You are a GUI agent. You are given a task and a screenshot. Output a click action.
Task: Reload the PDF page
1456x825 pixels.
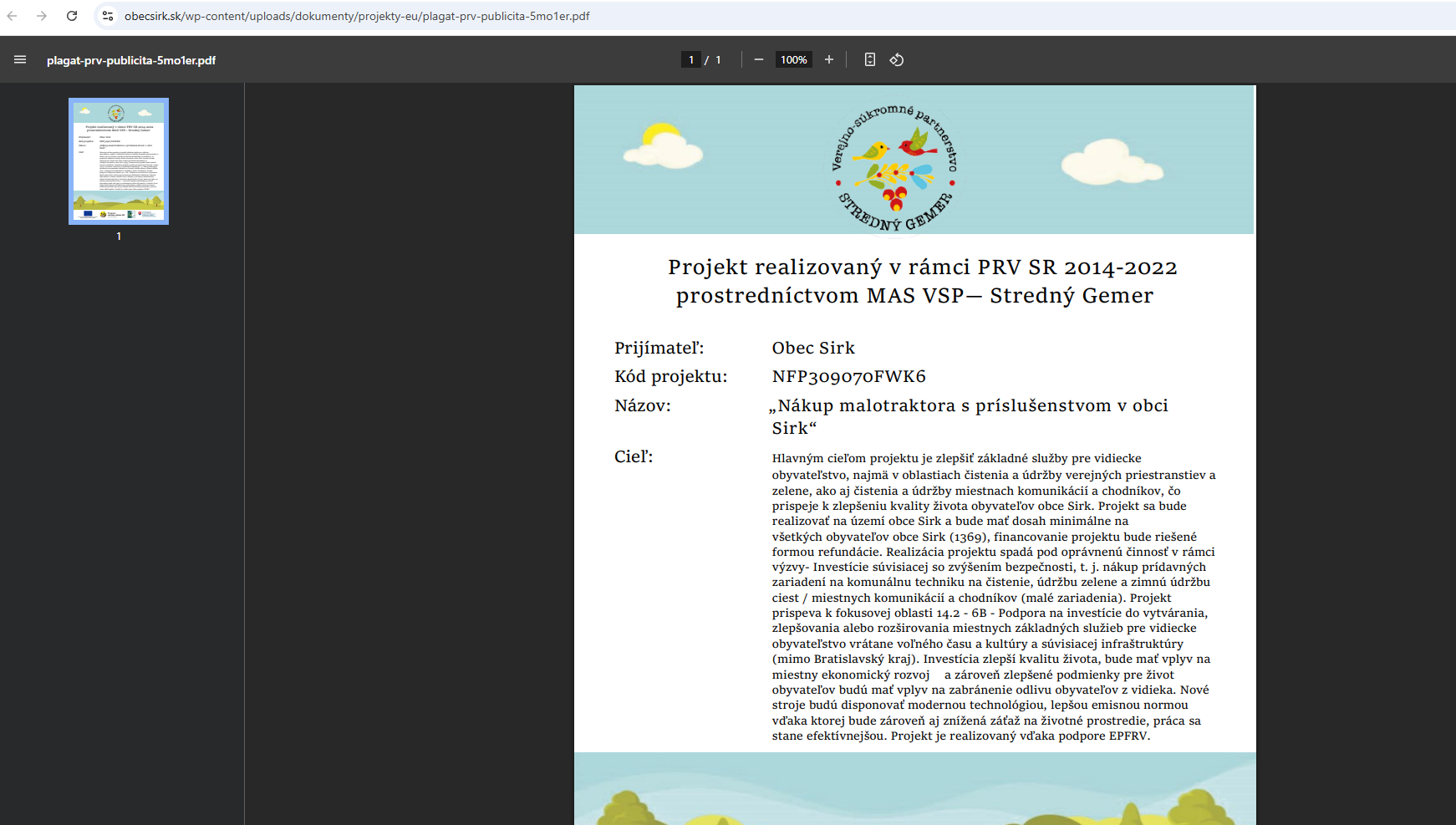point(72,16)
